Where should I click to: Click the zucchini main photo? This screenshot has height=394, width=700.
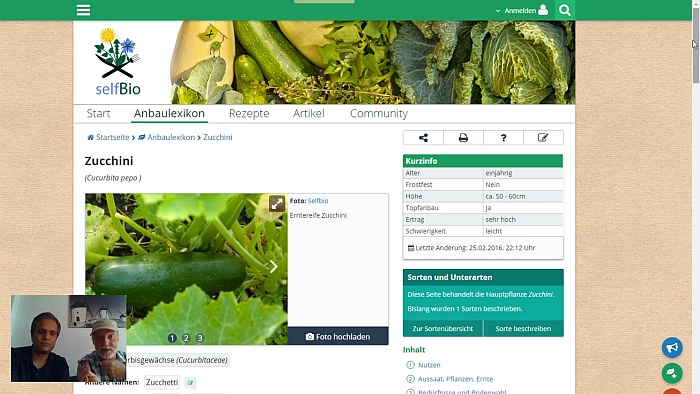point(187,269)
